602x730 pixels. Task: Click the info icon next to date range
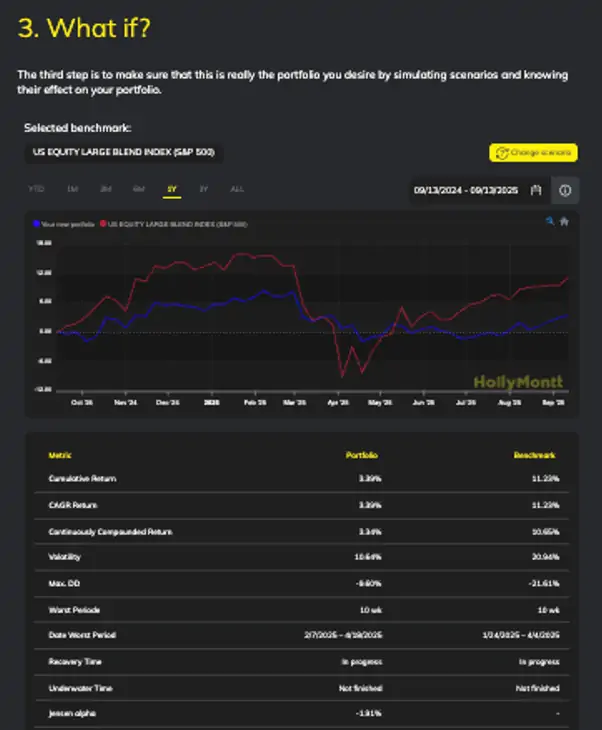564,190
